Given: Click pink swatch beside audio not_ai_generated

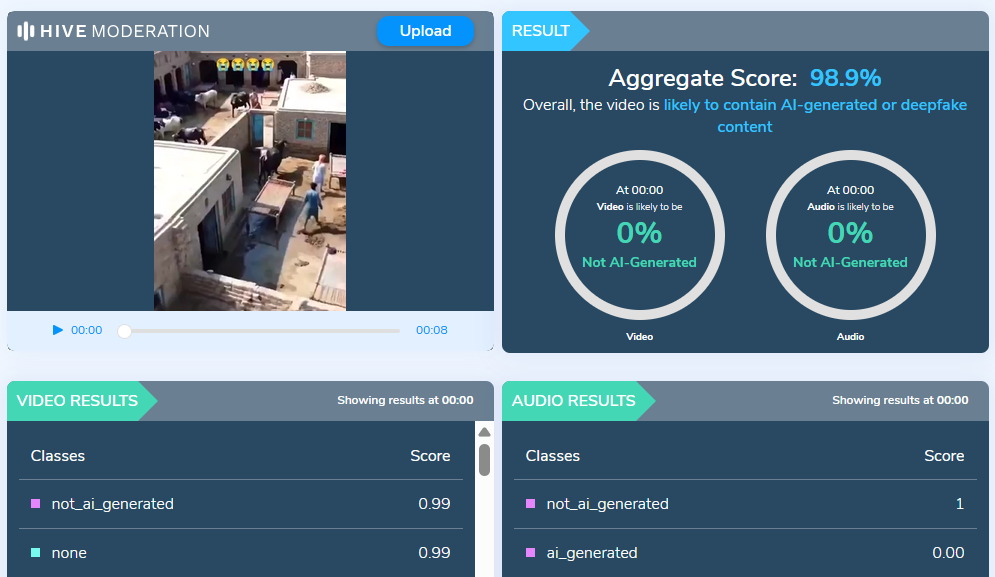Looking at the screenshot, I should pyautogui.click(x=531, y=504).
